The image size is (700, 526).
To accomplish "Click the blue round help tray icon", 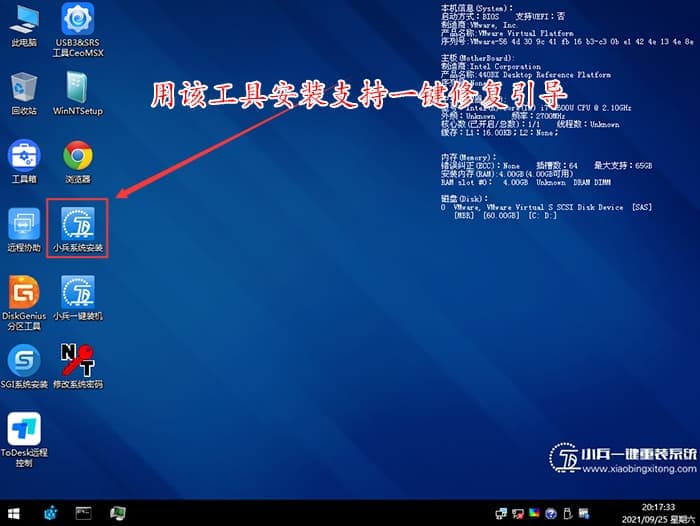I will coord(551,514).
